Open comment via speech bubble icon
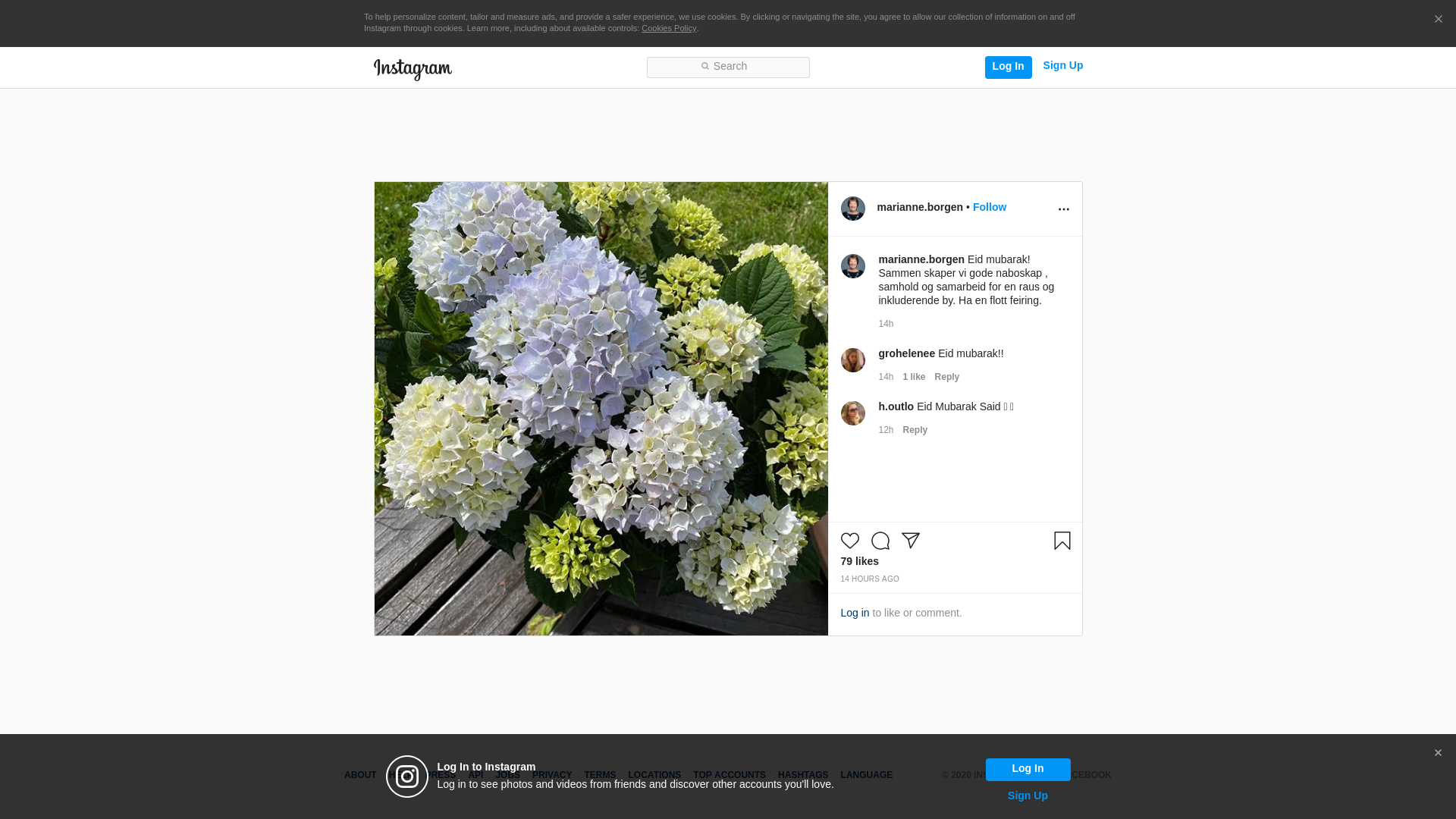The height and width of the screenshot is (819, 1456). [880, 541]
